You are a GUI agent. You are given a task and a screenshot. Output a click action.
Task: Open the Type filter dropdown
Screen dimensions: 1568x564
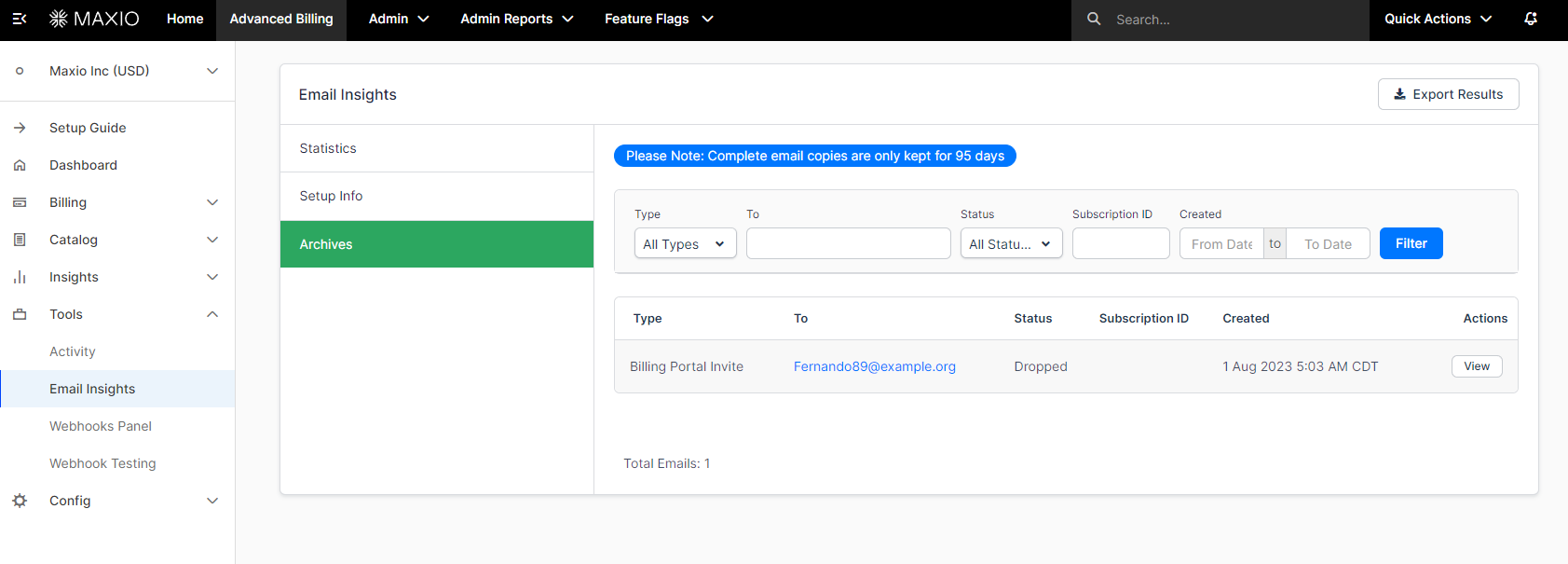pos(685,243)
